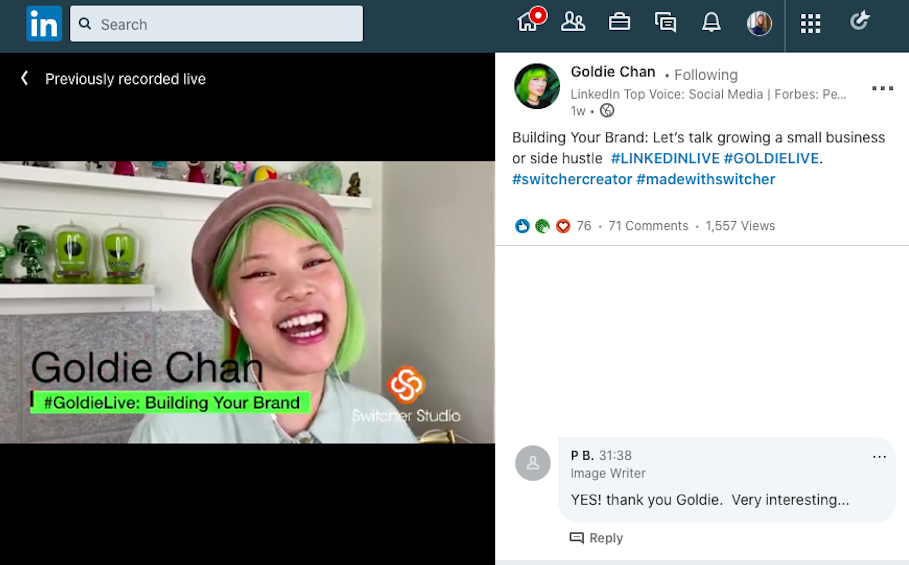Click Previously recorded live label
The width and height of the screenshot is (909, 565).
click(125, 79)
